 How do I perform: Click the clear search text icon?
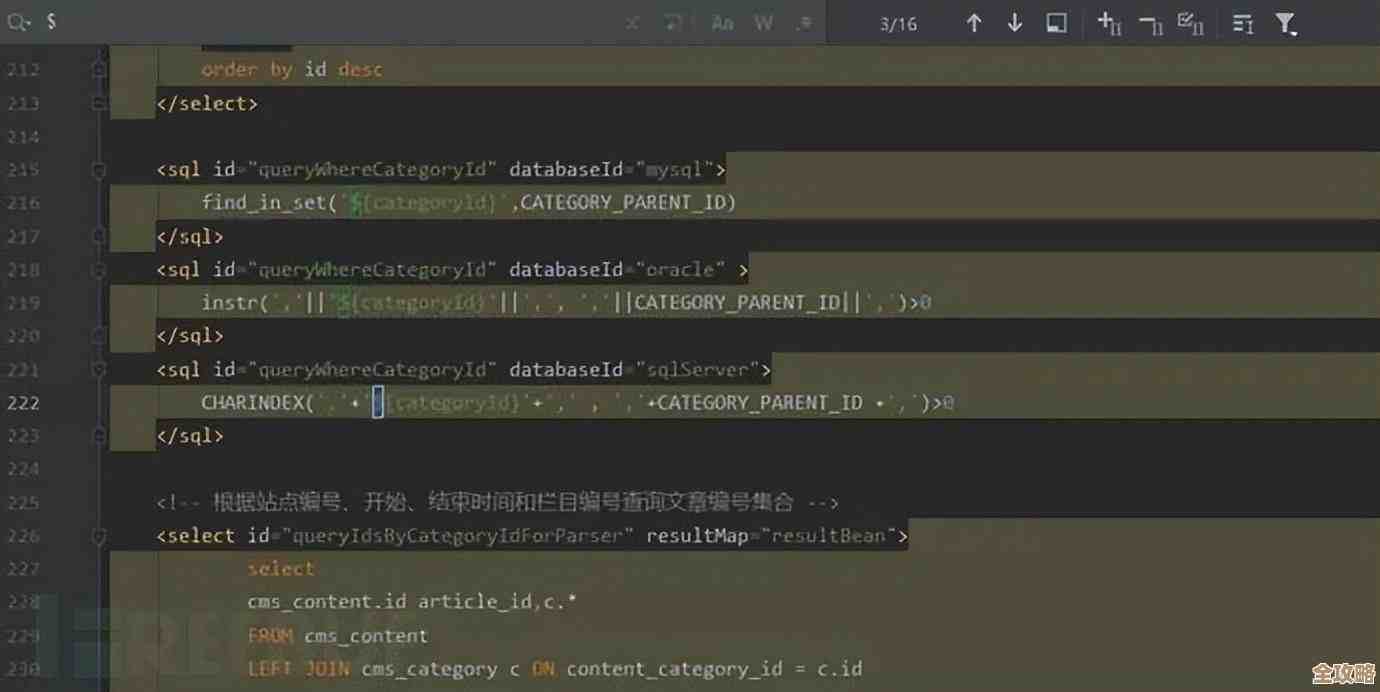click(632, 22)
